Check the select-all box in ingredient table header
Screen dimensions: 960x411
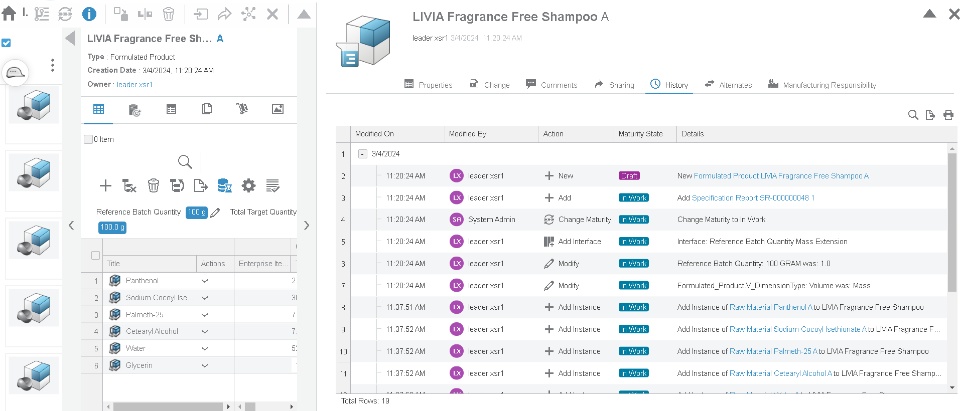tap(86, 255)
